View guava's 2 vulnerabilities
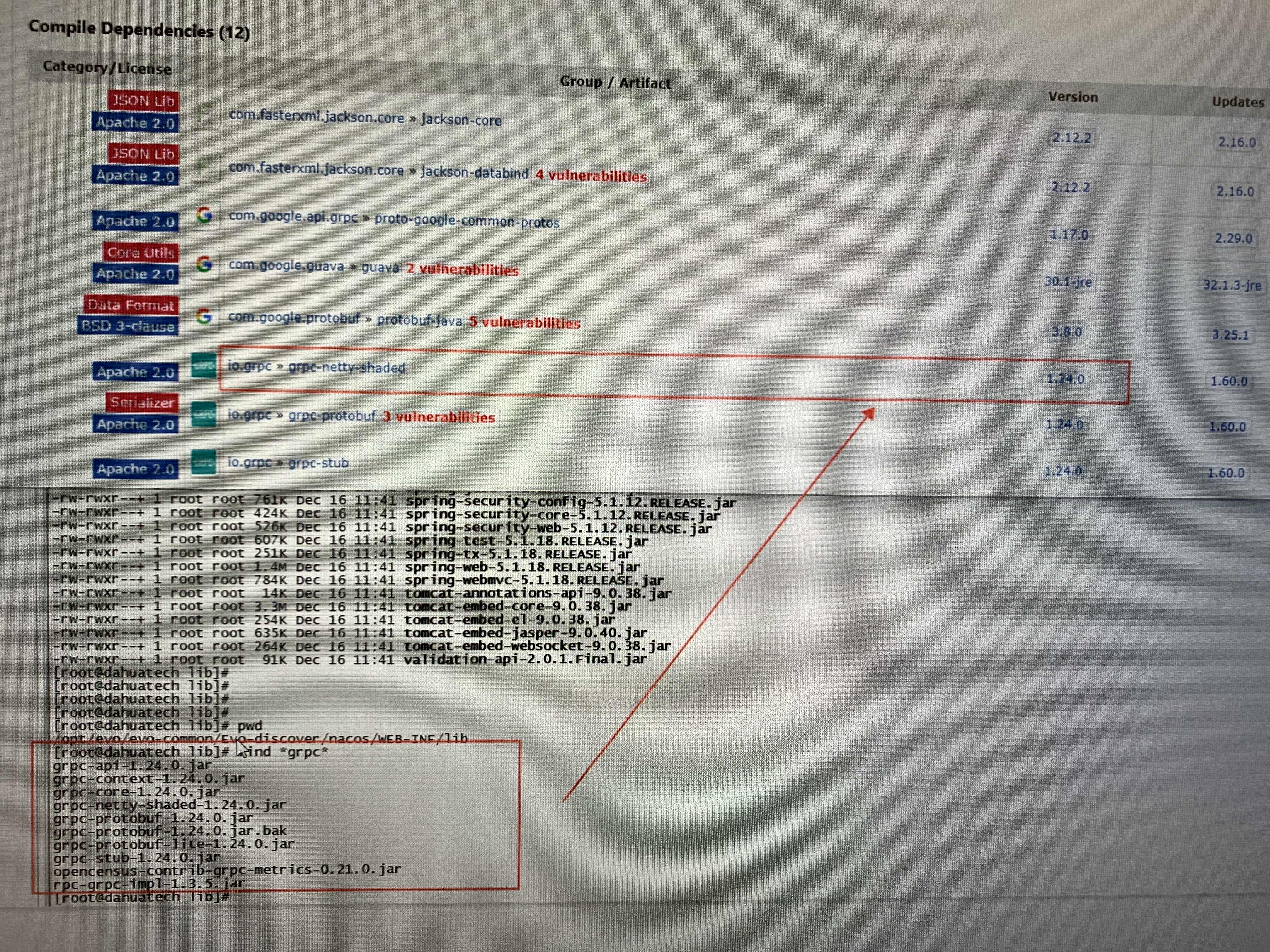The height and width of the screenshot is (952, 1270). [x=462, y=270]
